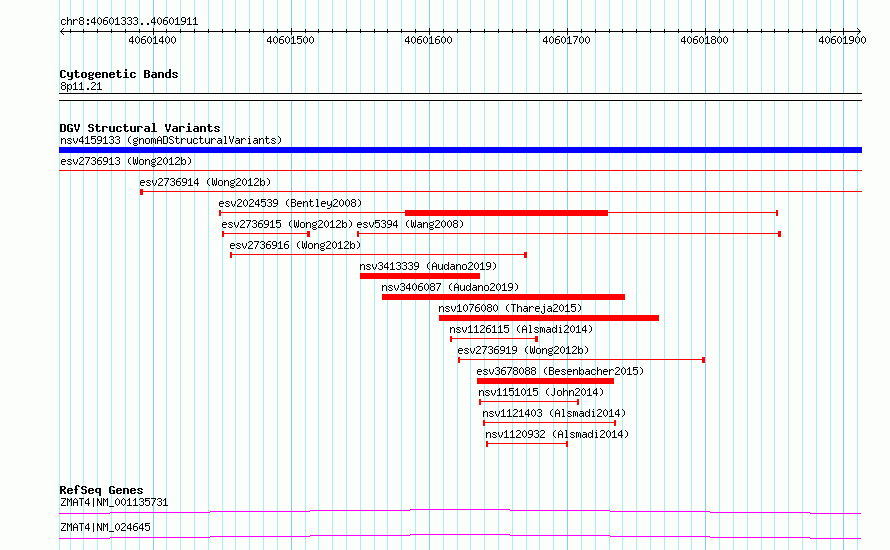Click the ruler's left end arrow
The height and width of the screenshot is (550, 890).
click(x=62, y=31)
